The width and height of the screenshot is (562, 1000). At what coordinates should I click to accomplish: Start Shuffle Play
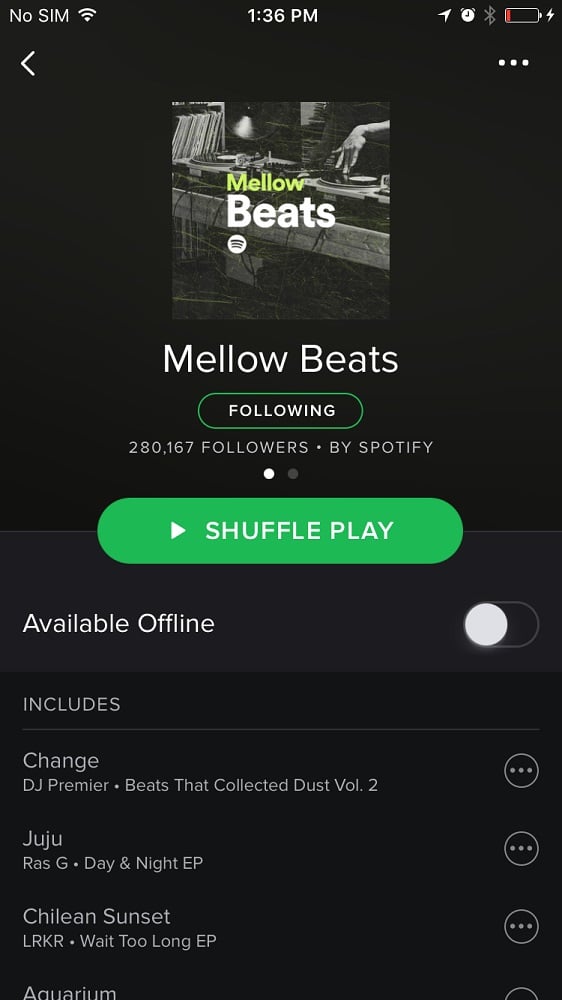[x=280, y=531]
